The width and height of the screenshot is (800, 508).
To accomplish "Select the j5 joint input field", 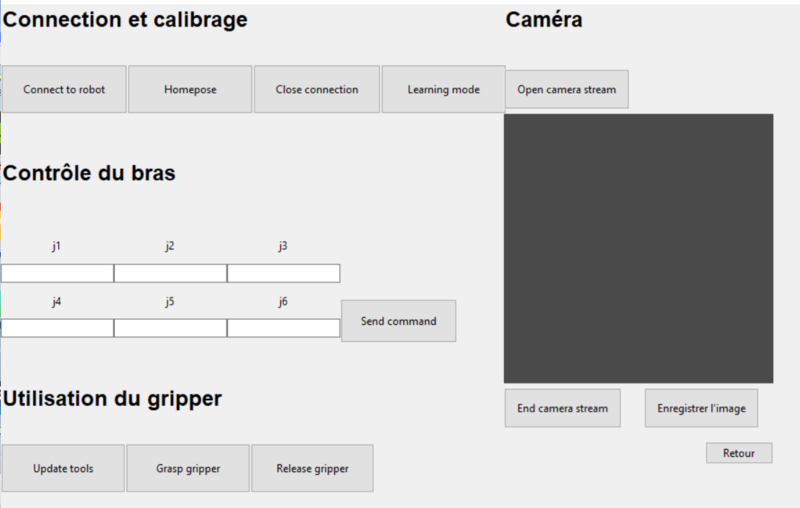I will 170,328.
